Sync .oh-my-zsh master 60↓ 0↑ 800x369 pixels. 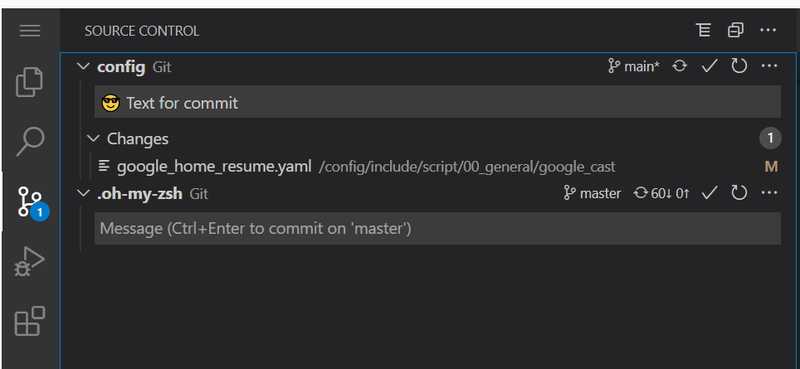point(662,193)
